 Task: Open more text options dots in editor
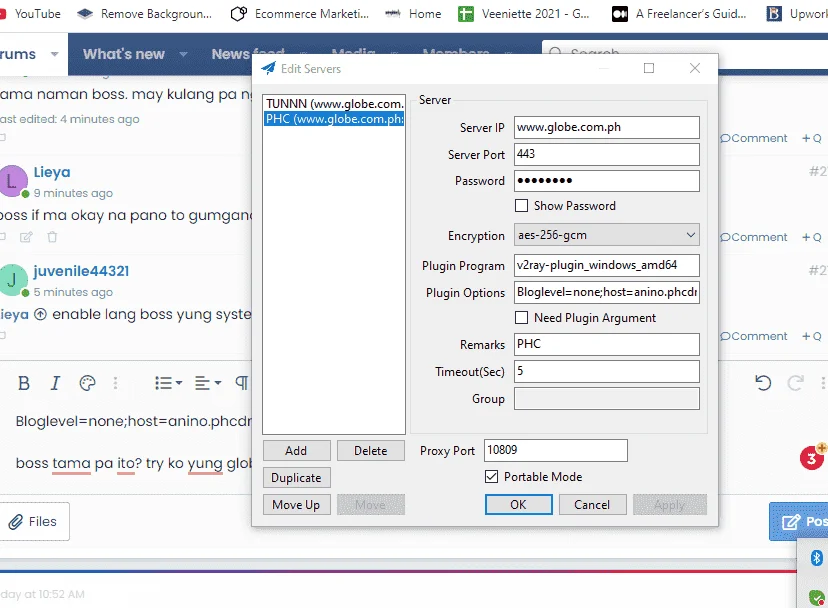coord(116,383)
